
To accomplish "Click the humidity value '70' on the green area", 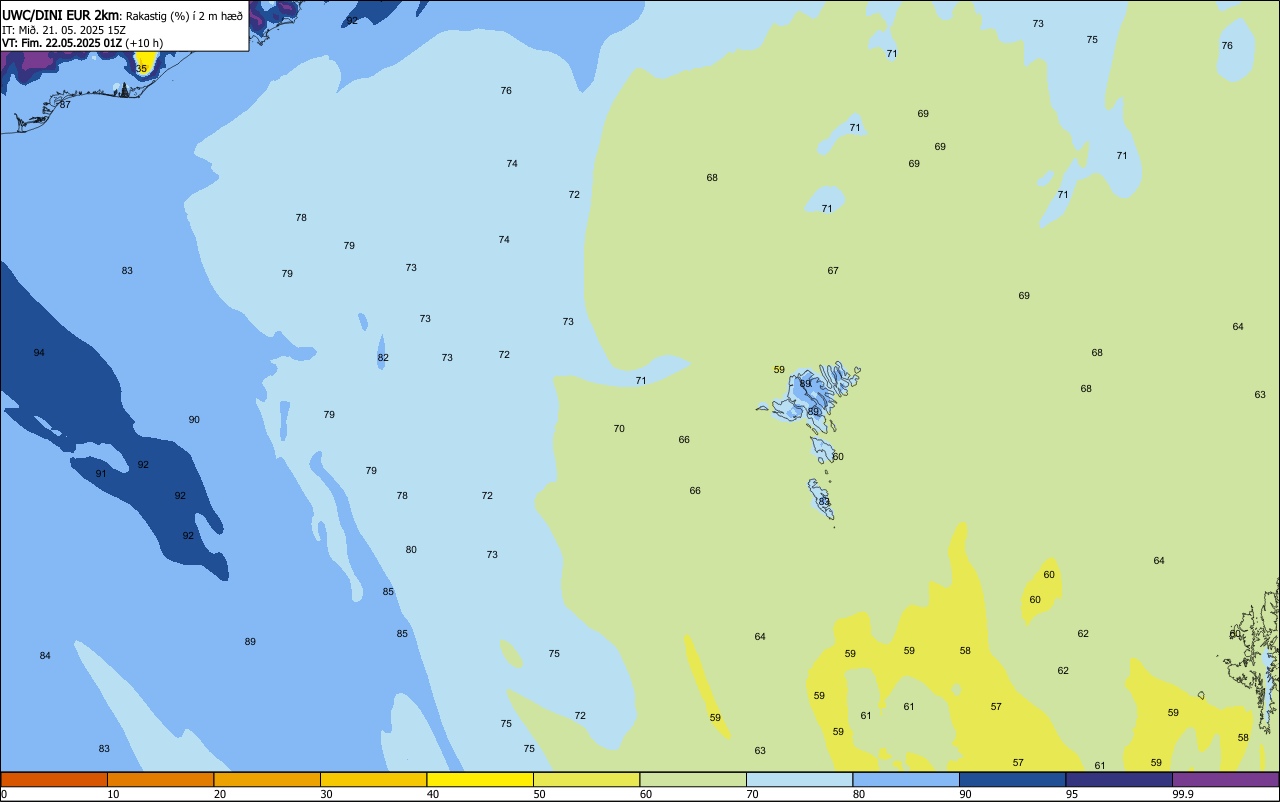I will 619,429.
